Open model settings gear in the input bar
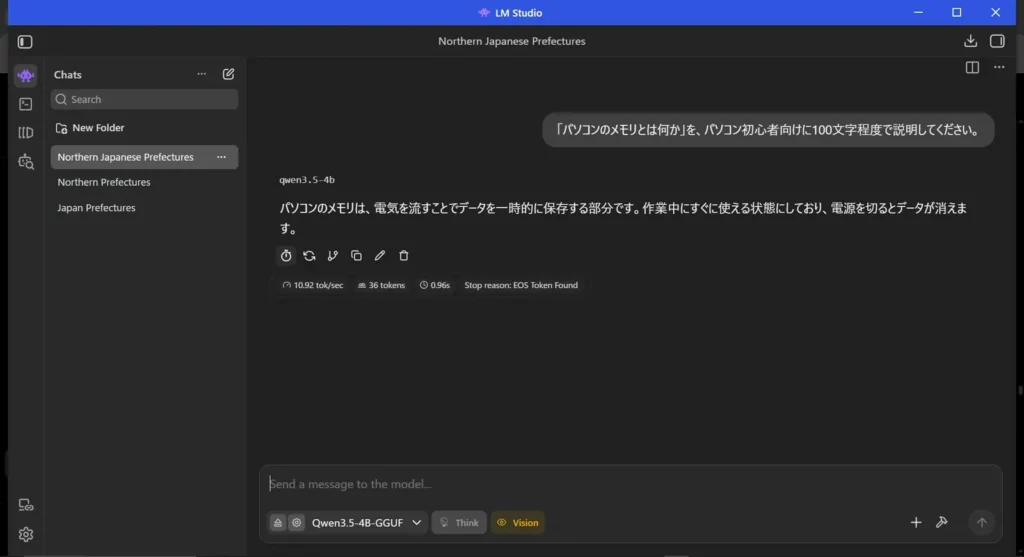The width and height of the screenshot is (1024, 557). 296,522
